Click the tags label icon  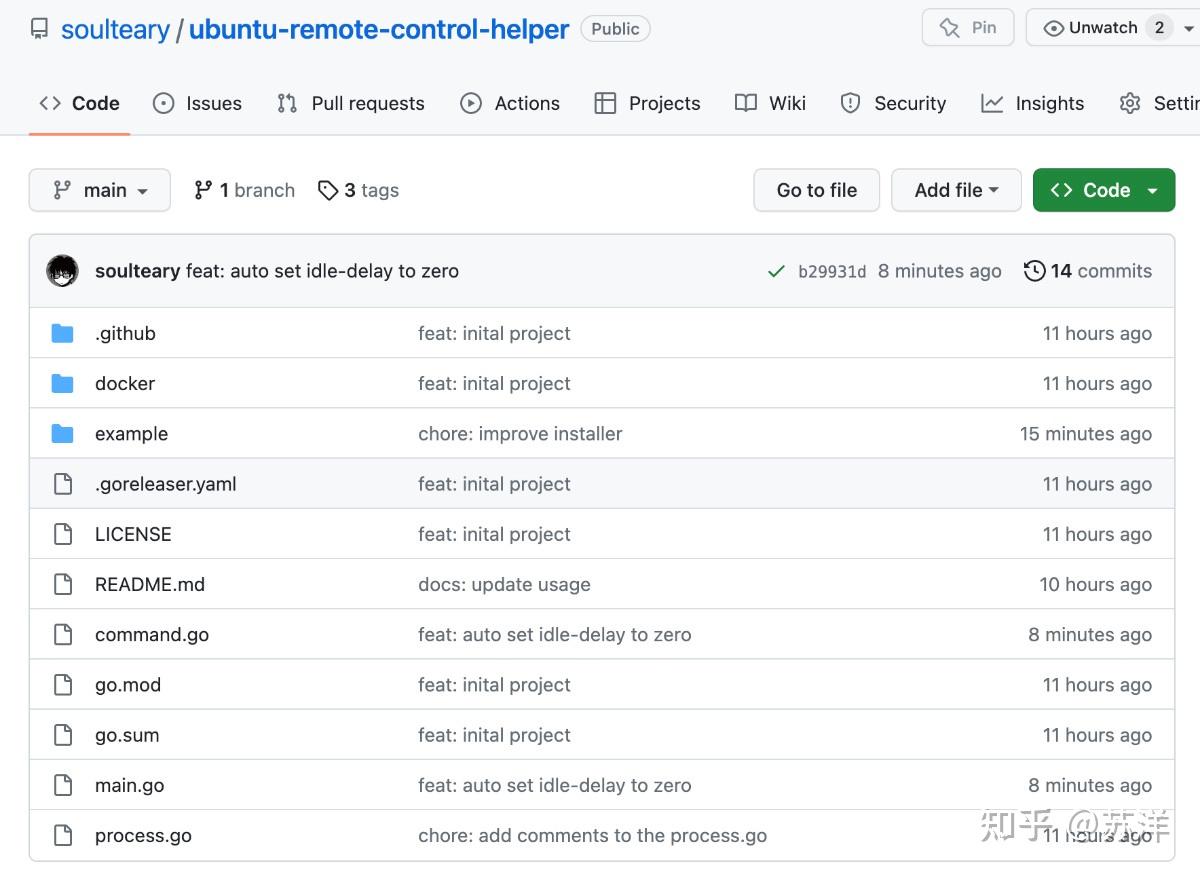[328, 190]
